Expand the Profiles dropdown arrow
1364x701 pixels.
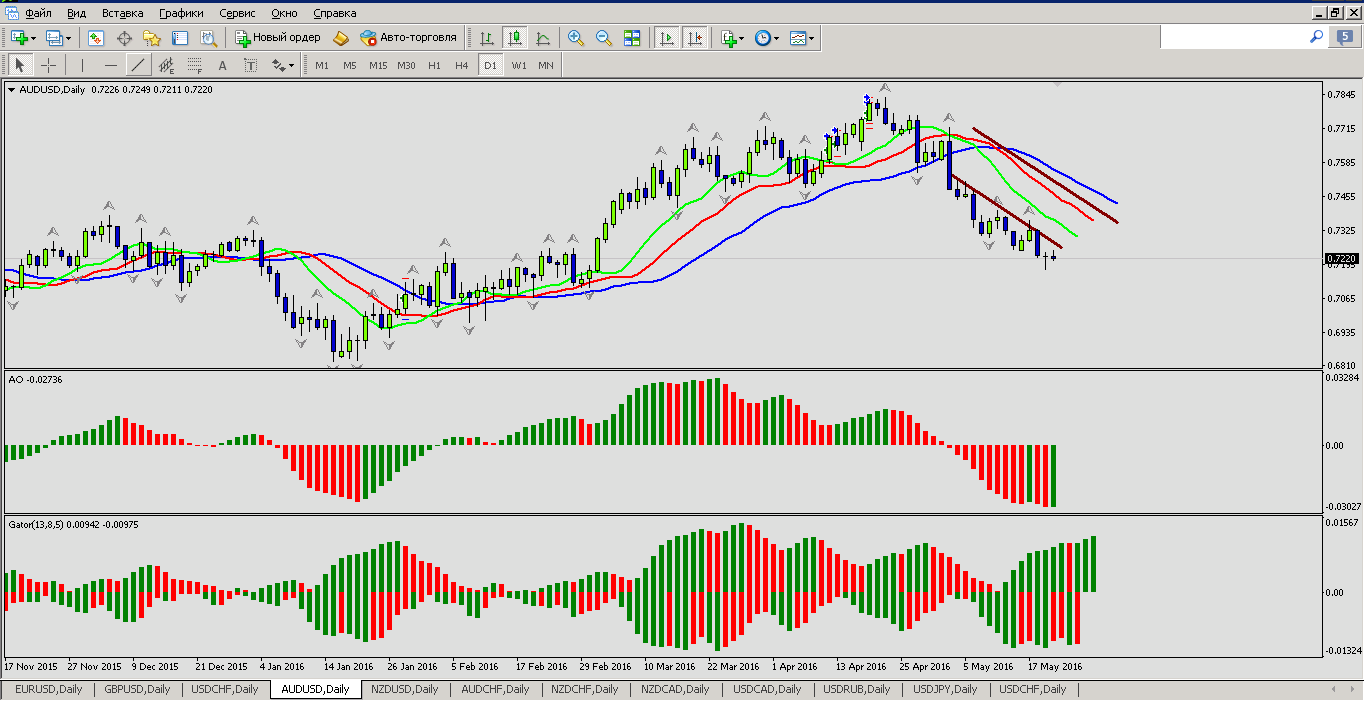point(69,39)
